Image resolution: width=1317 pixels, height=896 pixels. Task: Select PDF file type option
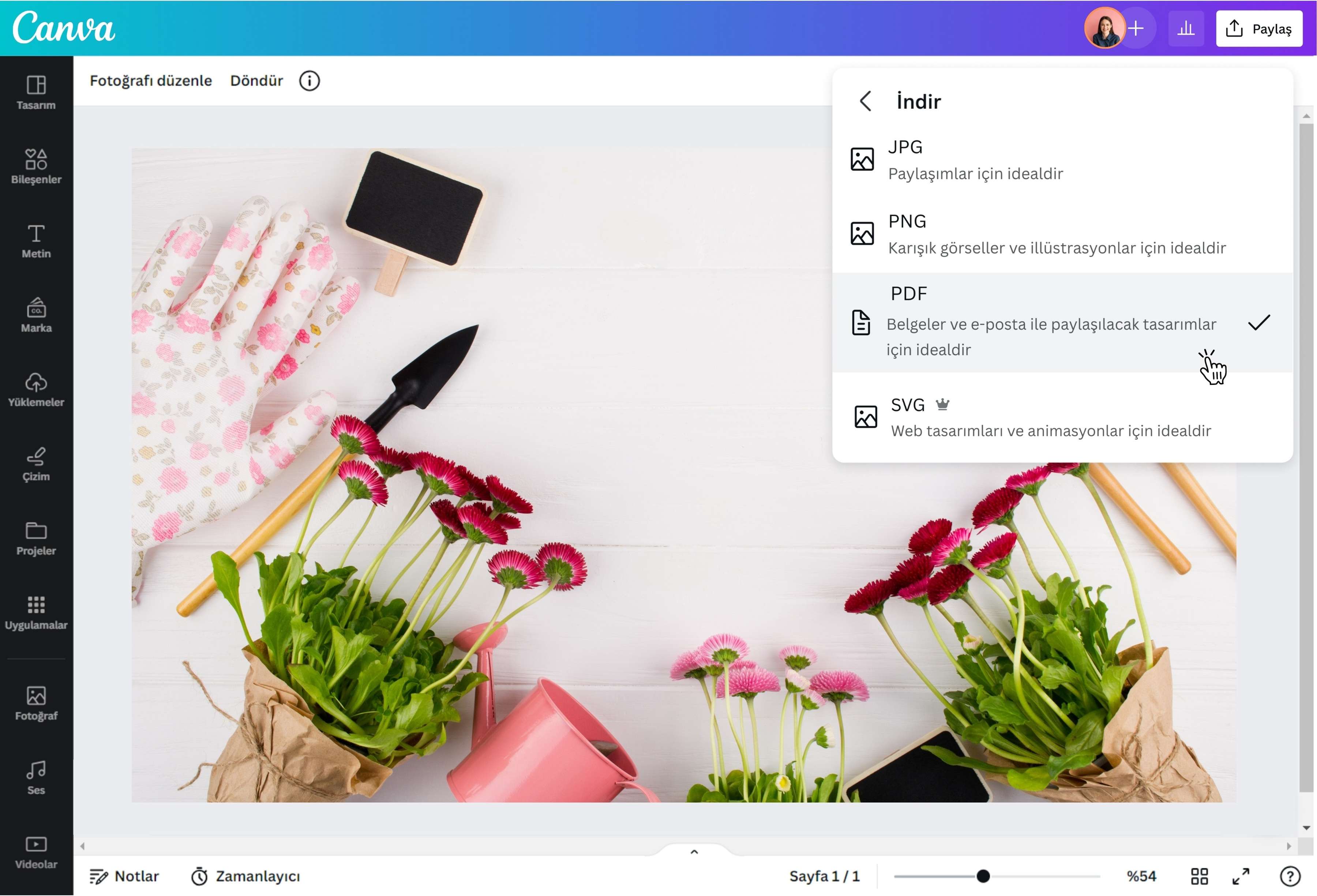pyautogui.click(x=1062, y=322)
